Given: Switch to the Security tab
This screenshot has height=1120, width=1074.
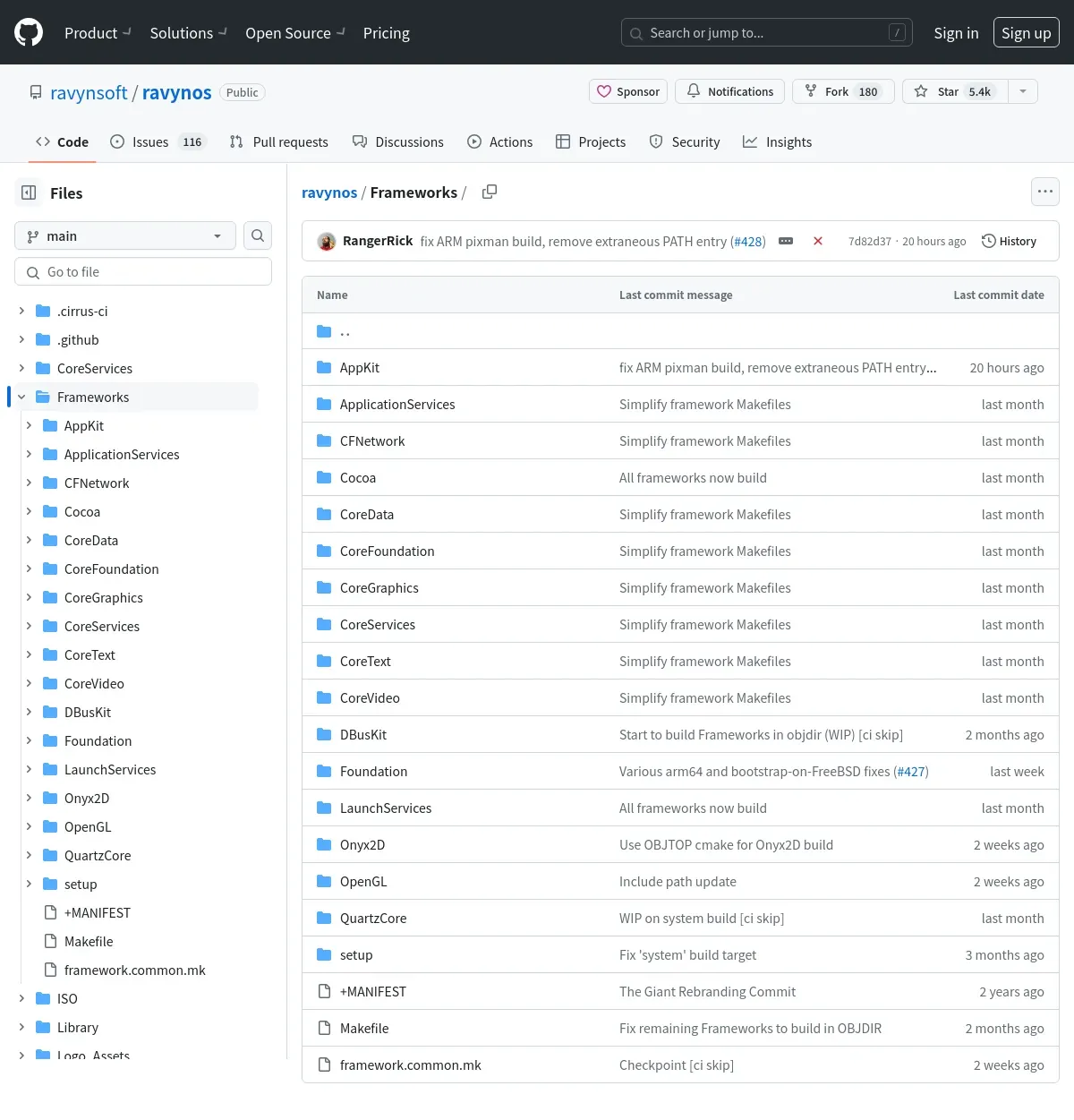Looking at the screenshot, I should (685, 141).
